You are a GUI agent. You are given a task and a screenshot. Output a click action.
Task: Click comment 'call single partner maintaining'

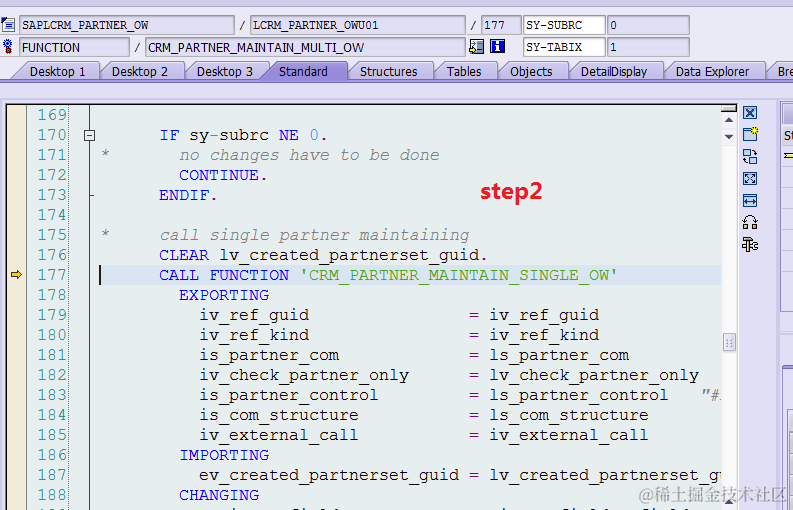click(x=314, y=235)
